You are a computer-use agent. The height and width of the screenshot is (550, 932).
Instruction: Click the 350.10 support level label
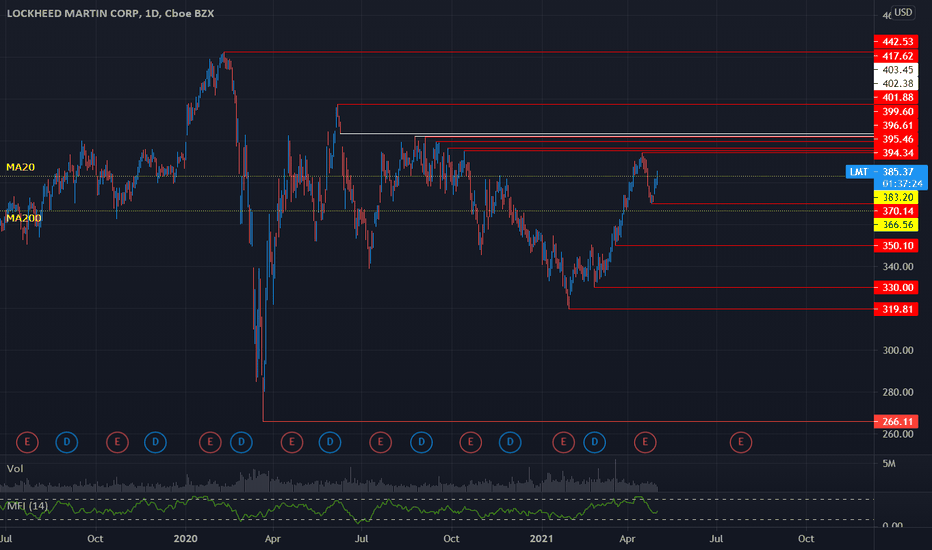(x=896, y=246)
